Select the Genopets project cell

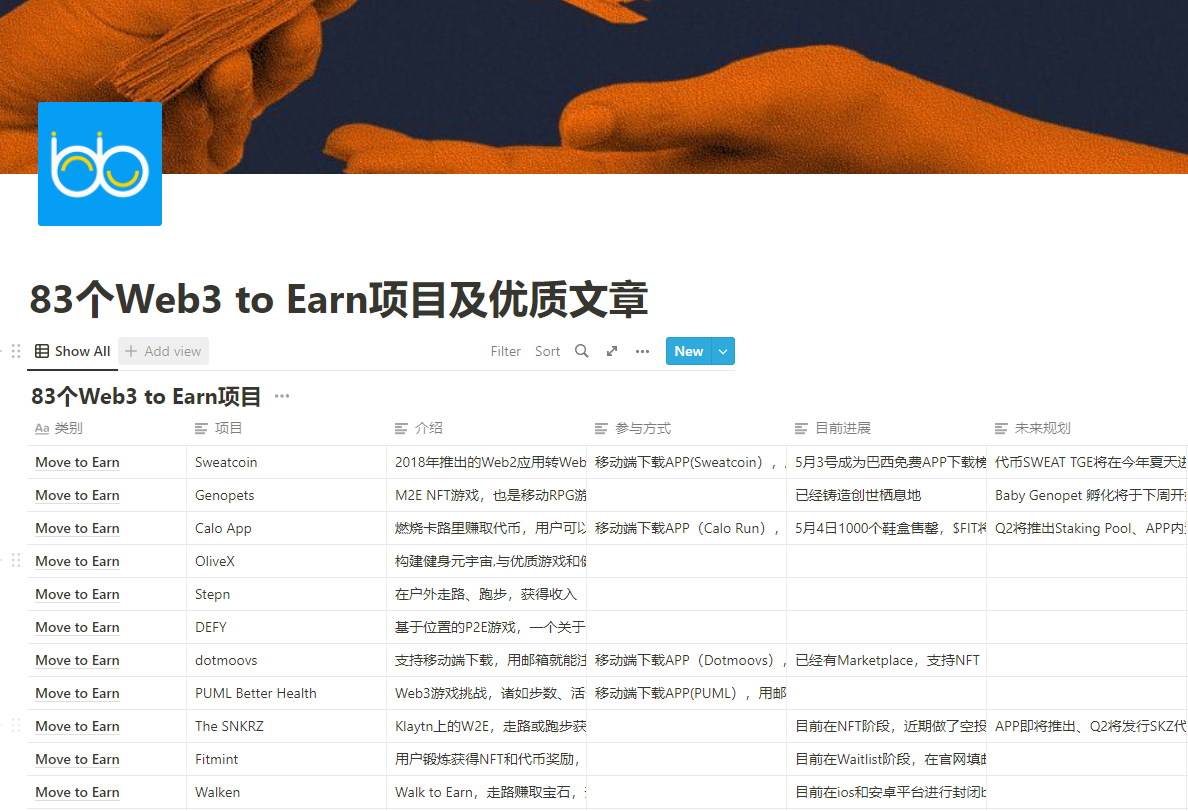[x=286, y=495]
